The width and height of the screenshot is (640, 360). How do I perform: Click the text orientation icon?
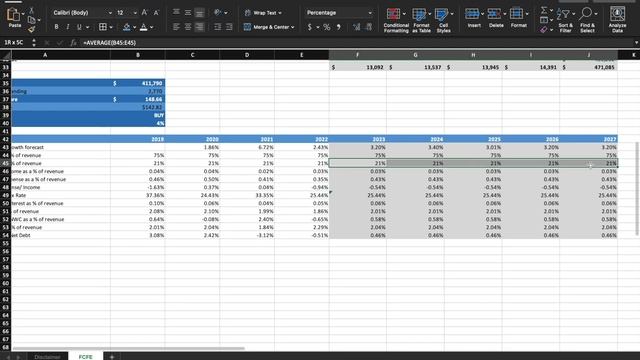click(218, 12)
